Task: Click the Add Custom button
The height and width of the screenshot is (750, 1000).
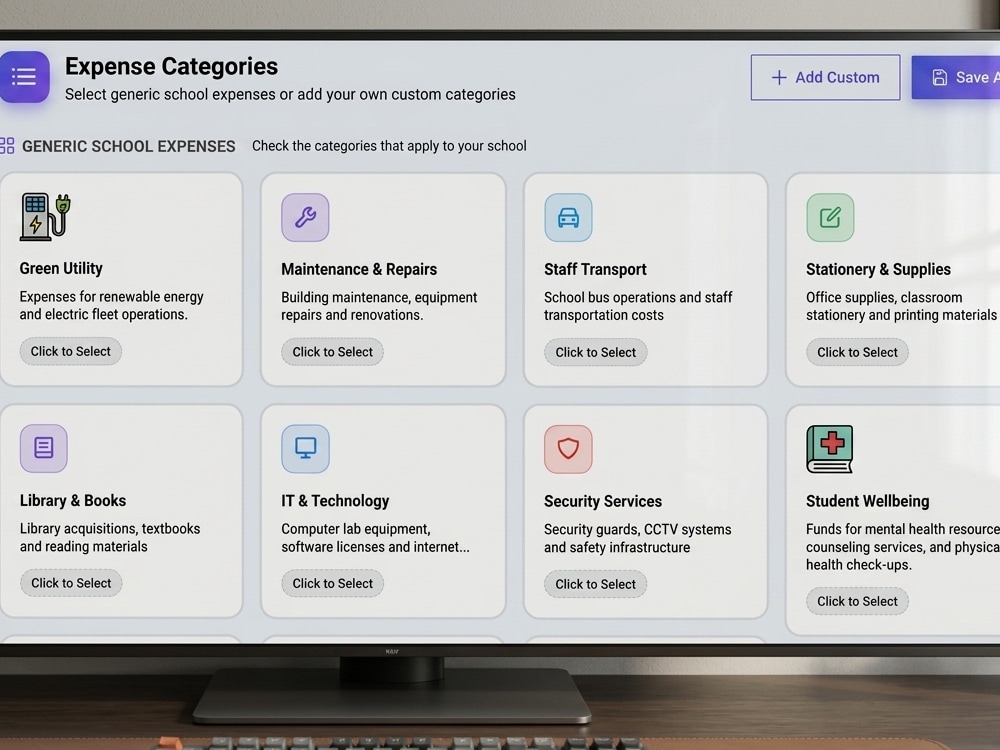Action: click(x=825, y=77)
